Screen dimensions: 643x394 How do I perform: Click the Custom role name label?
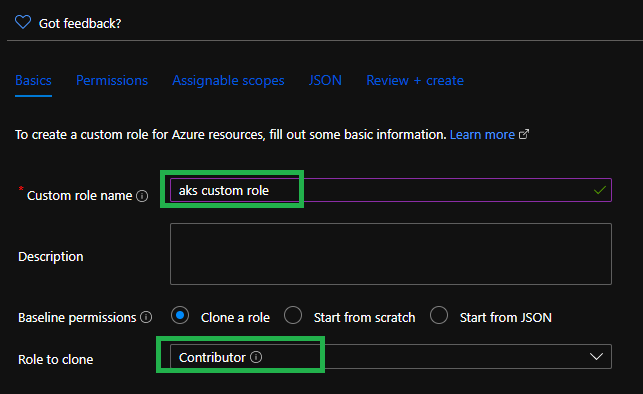click(x=80, y=196)
